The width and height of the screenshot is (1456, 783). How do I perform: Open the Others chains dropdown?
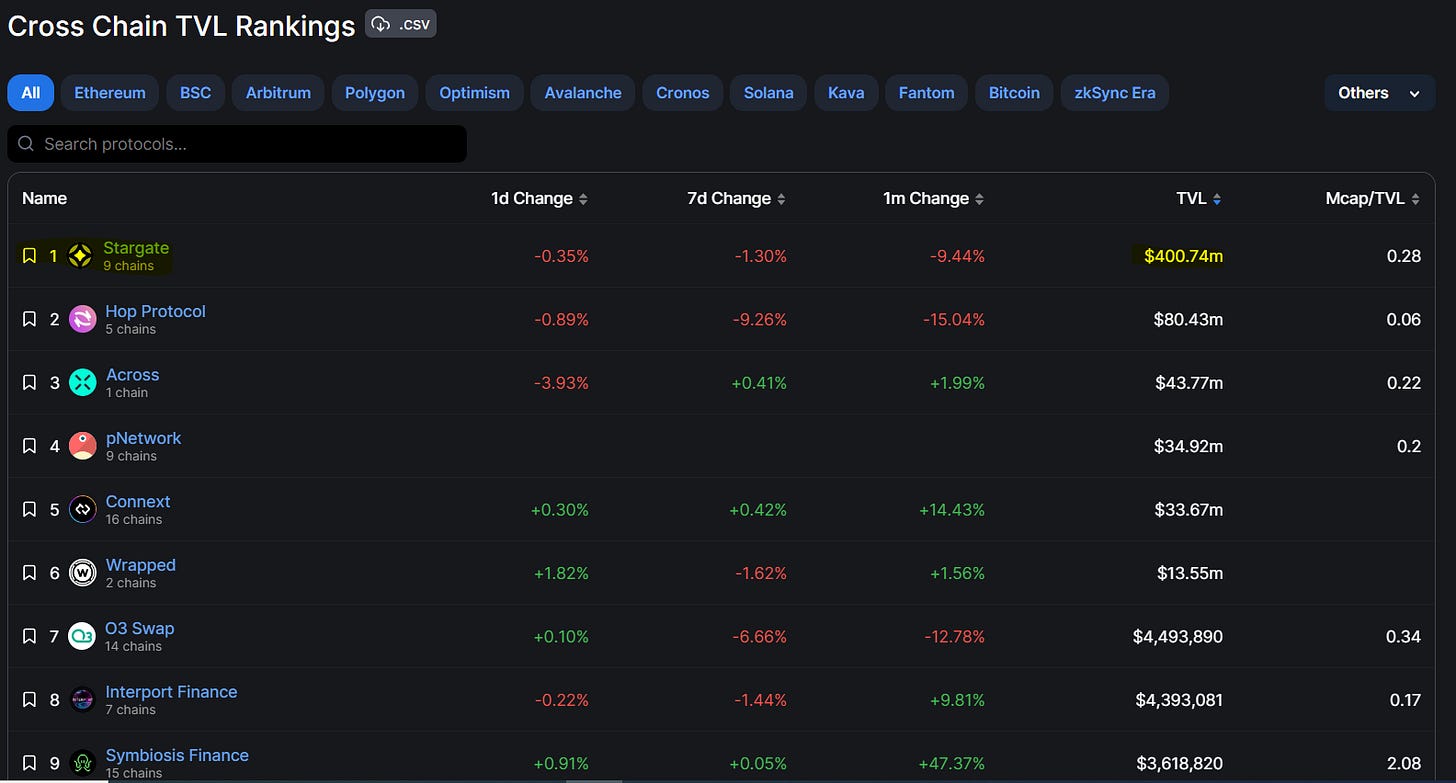[x=1379, y=93]
